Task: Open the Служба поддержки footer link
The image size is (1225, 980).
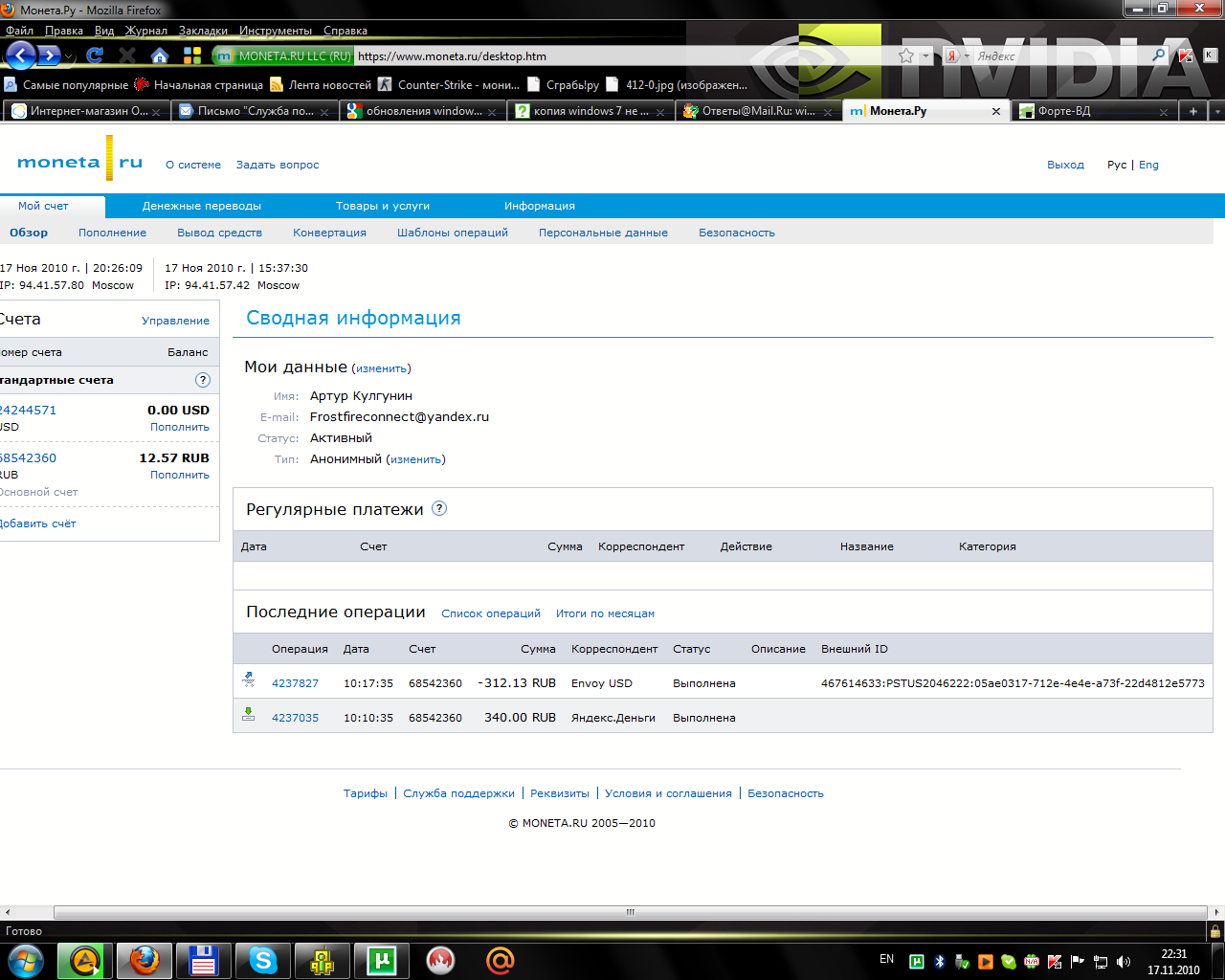Action: tap(458, 793)
